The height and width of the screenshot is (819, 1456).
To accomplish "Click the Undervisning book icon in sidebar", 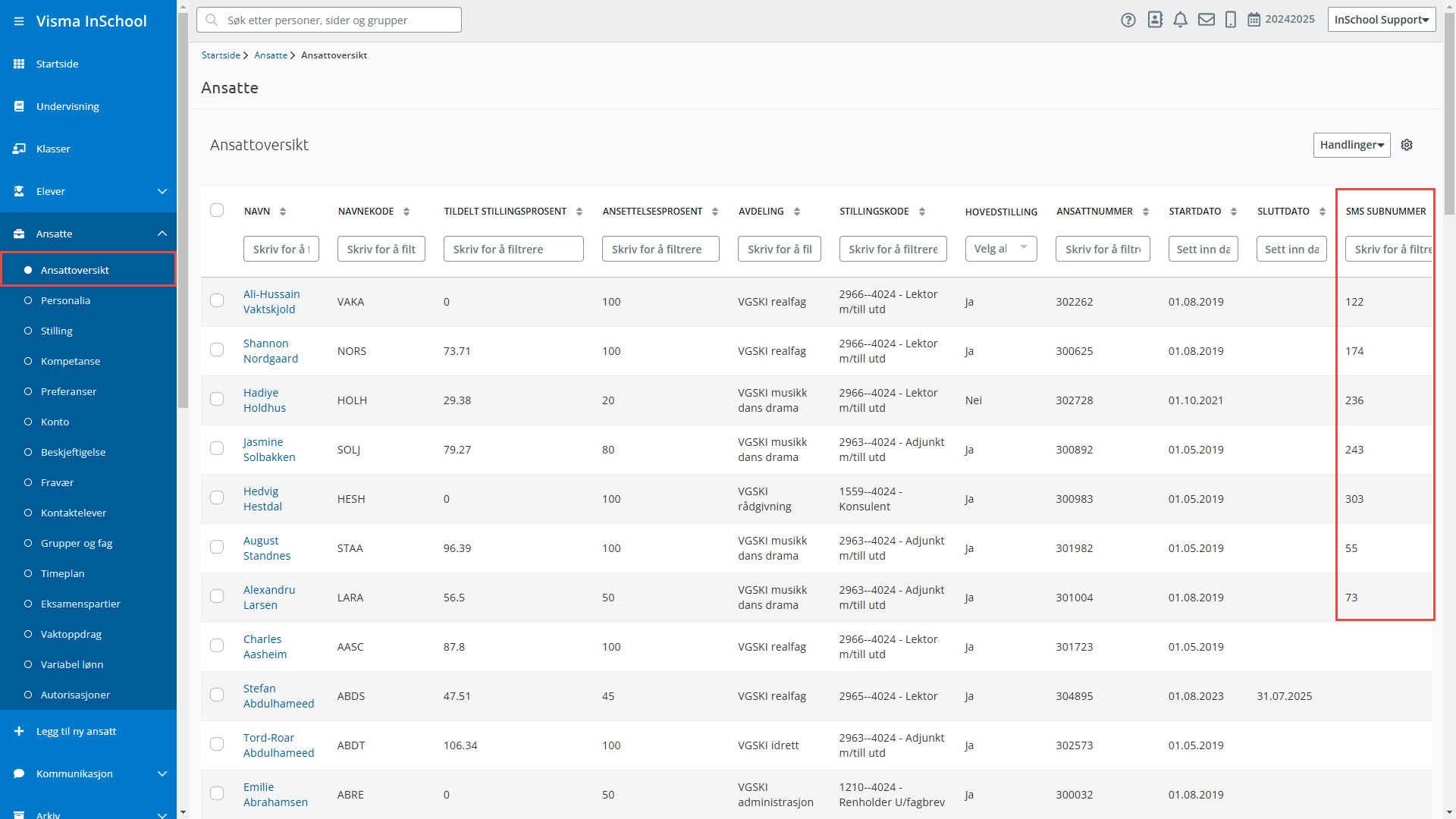I will 19,106.
